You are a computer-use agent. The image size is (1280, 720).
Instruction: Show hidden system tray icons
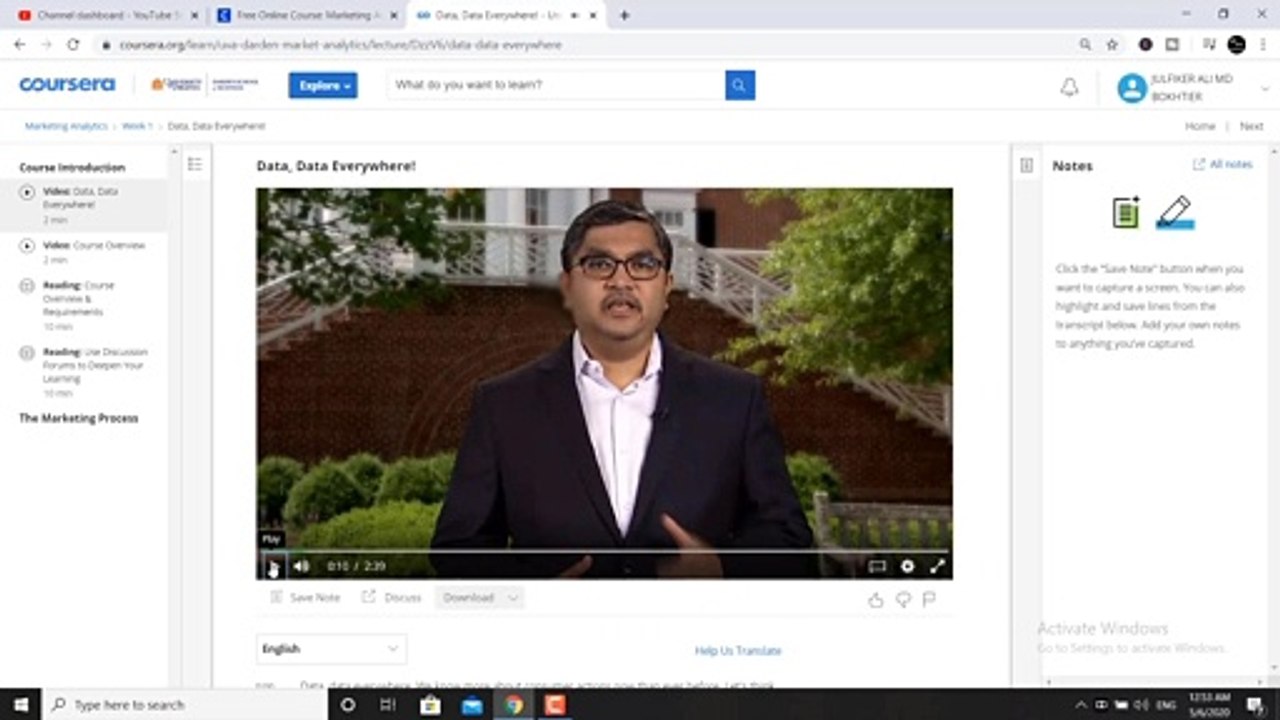click(x=1080, y=704)
